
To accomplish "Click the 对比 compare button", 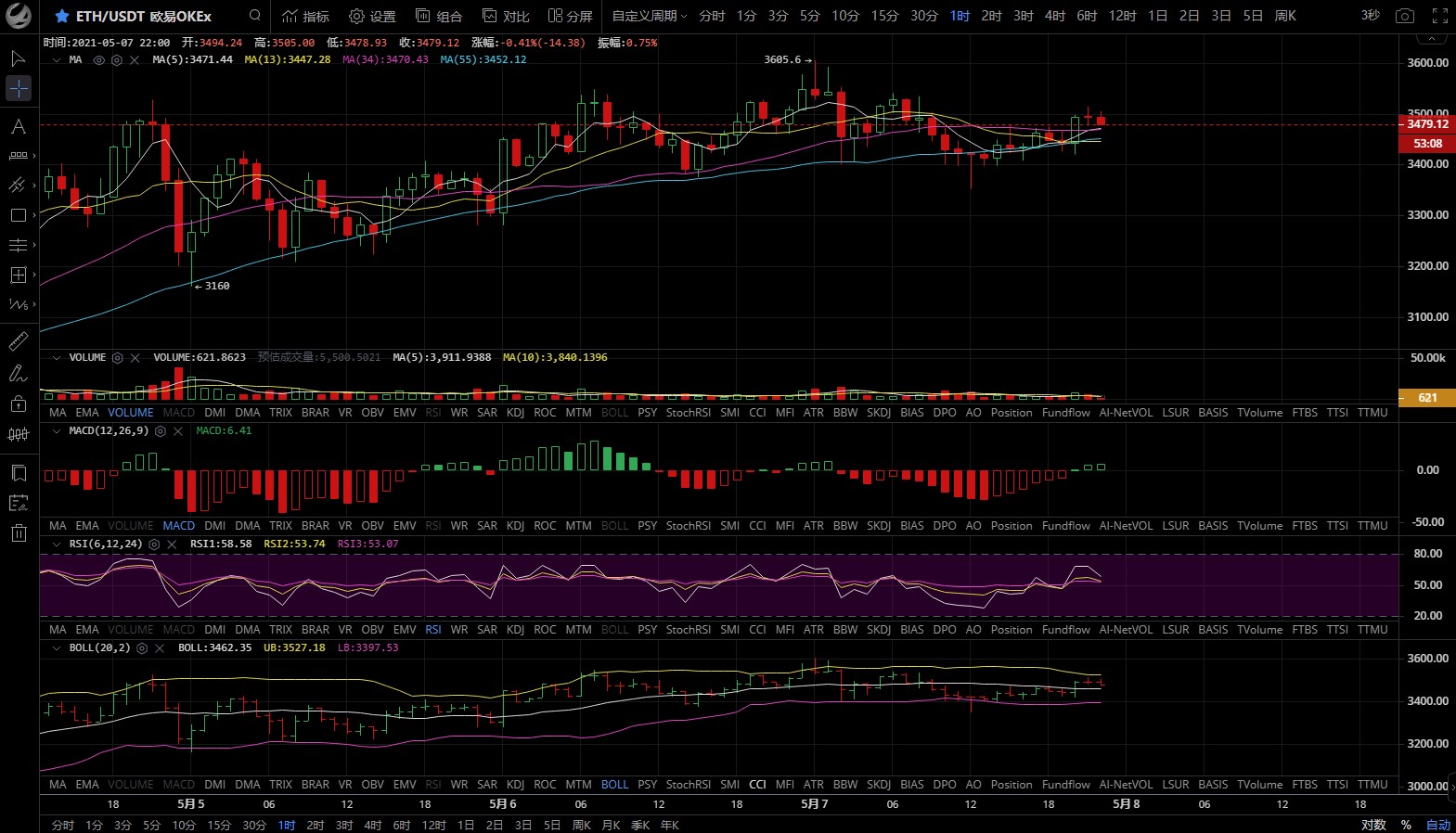I will click(x=506, y=16).
